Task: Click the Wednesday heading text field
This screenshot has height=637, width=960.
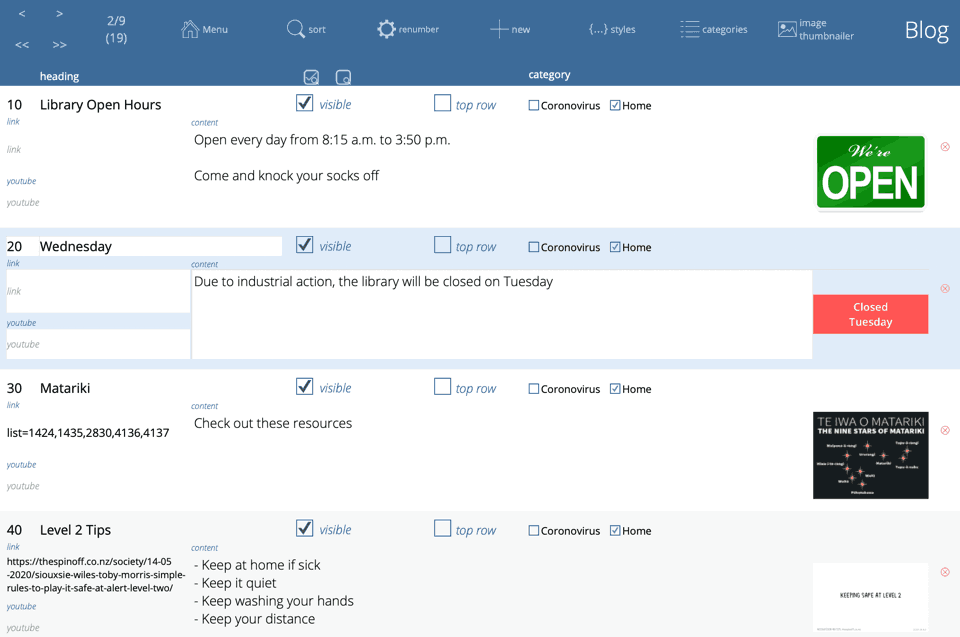Action: (159, 246)
